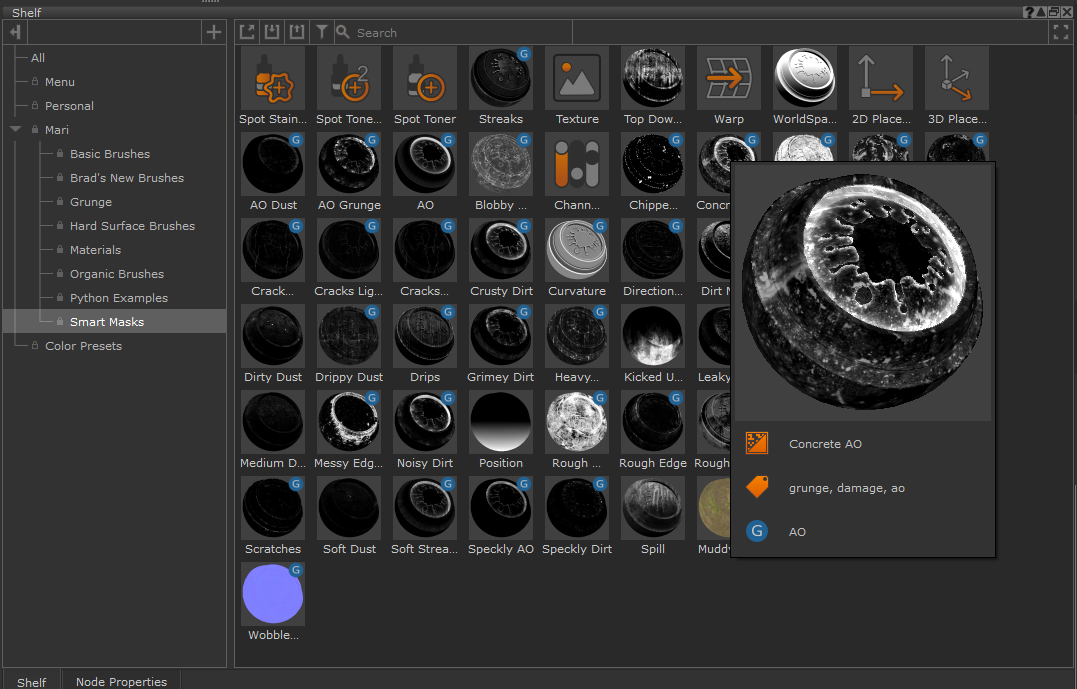Click the lock icon beside Personal shelf

35,106
